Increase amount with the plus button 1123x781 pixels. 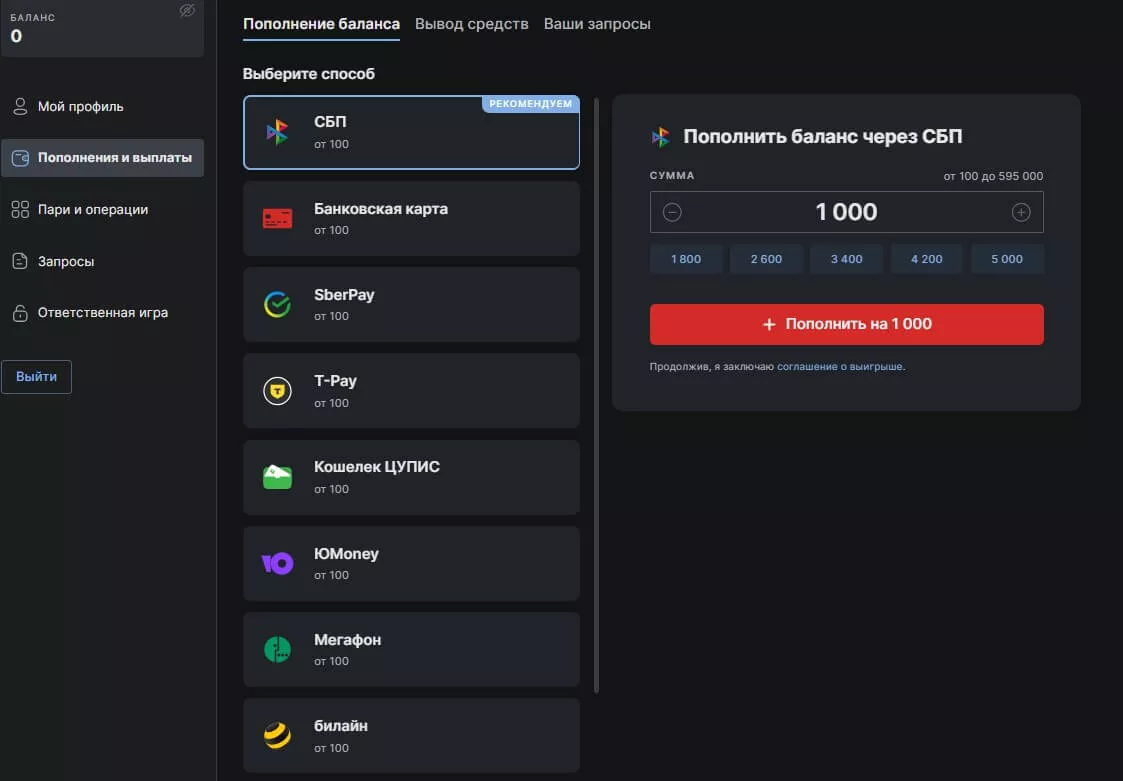point(1021,212)
